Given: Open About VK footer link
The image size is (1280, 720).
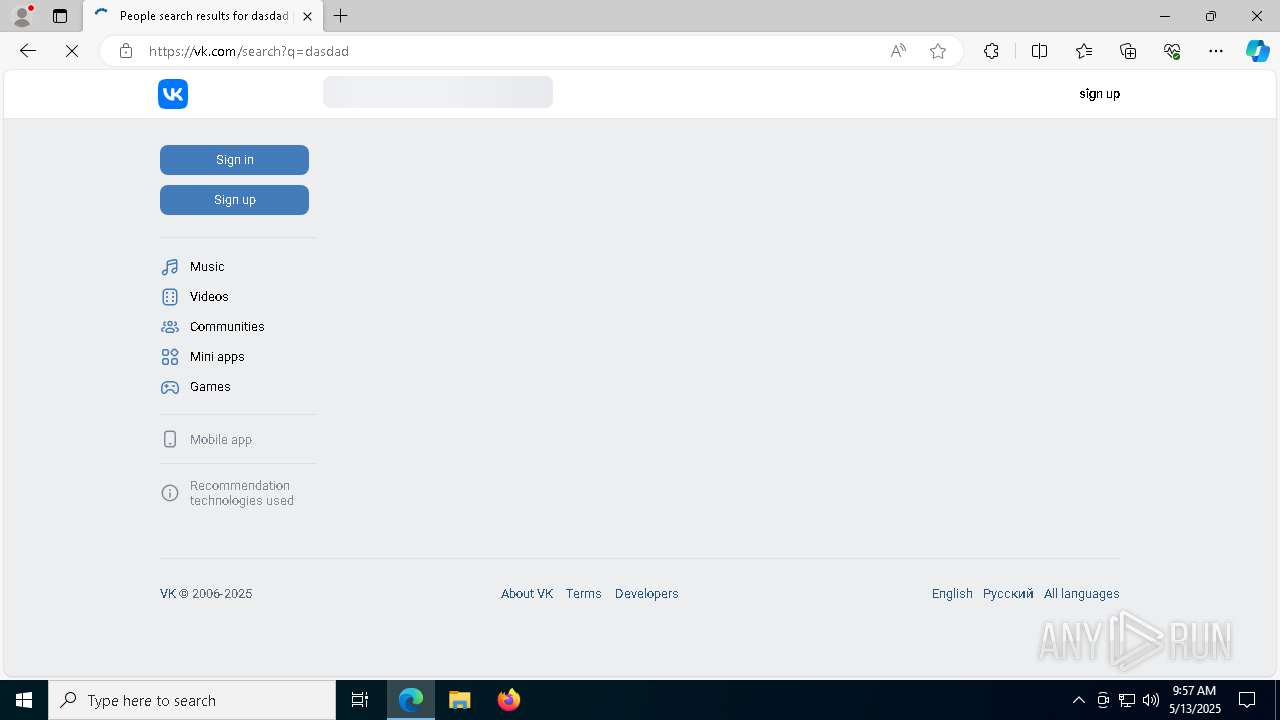Looking at the screenshot, I should [527, 594].
